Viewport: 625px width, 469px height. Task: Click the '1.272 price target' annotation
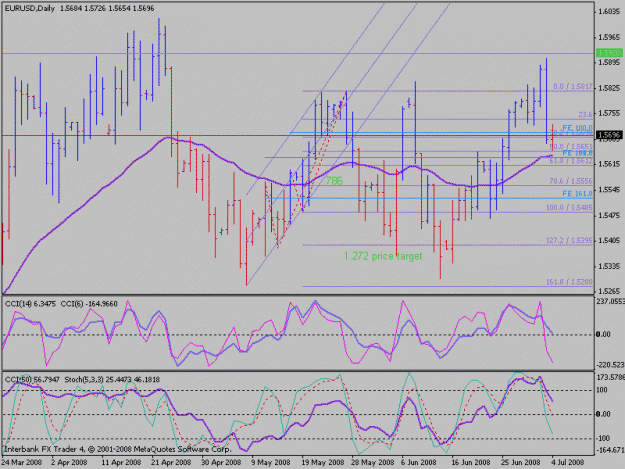coord(383,256)
